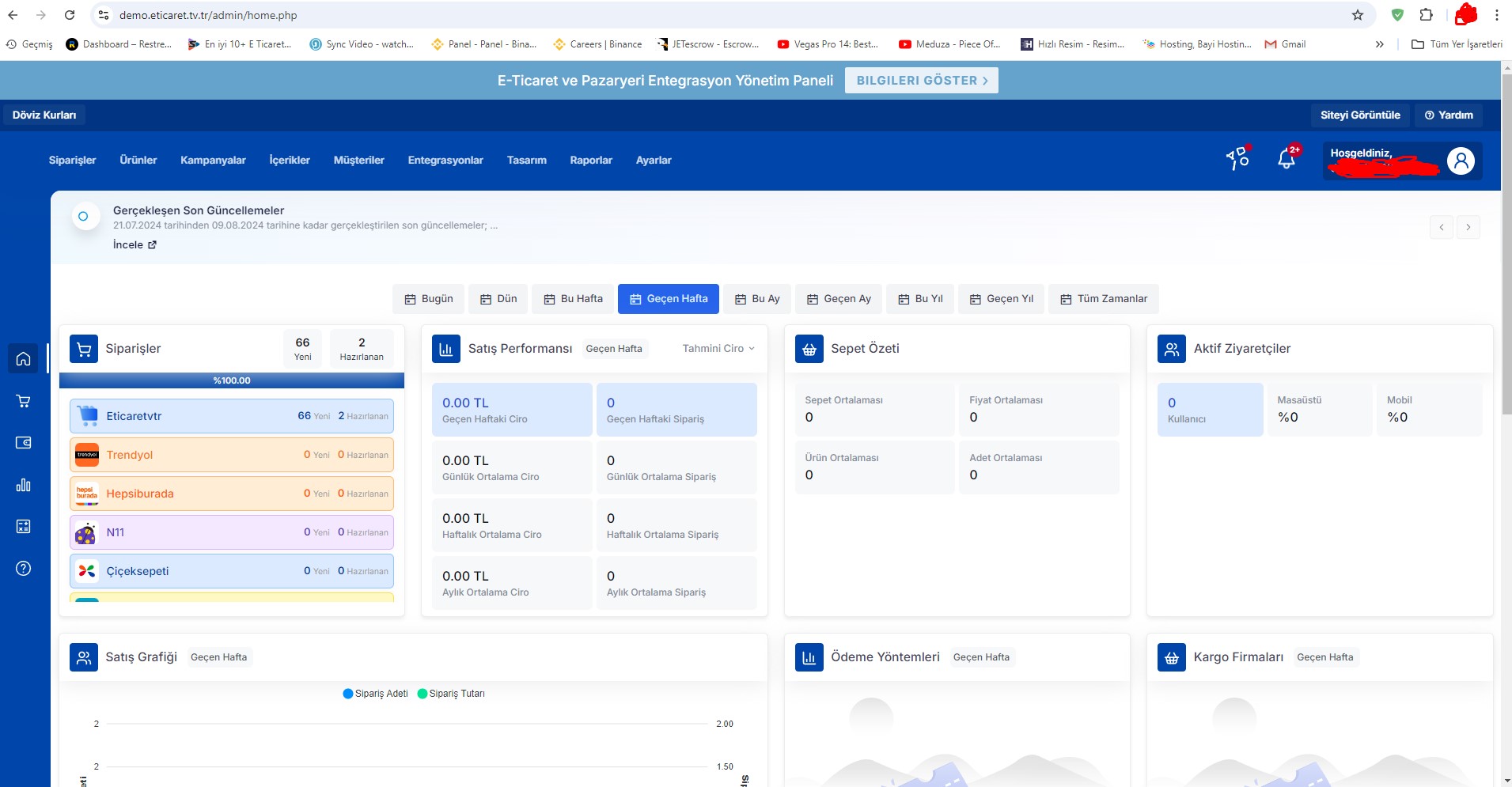Select the Bugün date filter
Viewport: 1512px width, 787px height.
428,299
